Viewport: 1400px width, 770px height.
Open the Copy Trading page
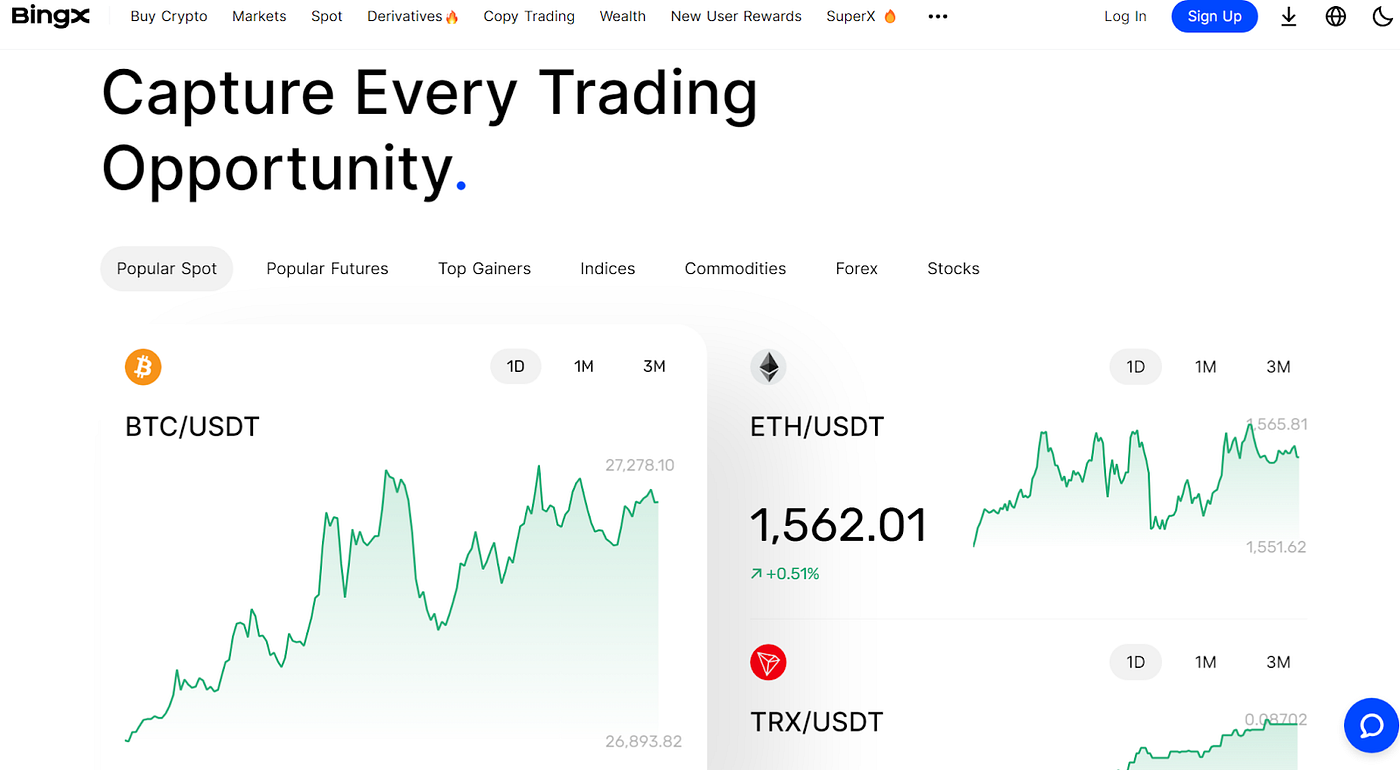[x=529, y=16]
